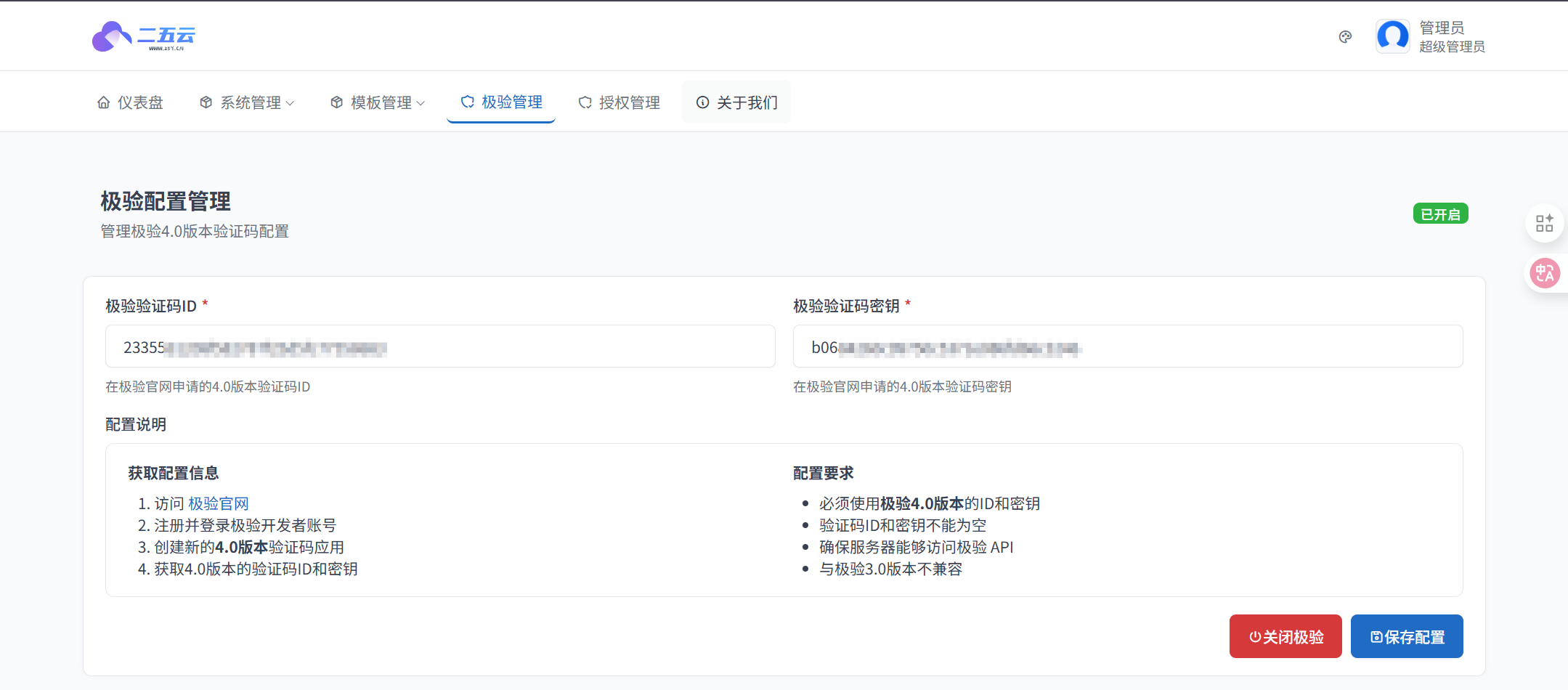Switch to the 极验管理 tab

tap(501, 102)
